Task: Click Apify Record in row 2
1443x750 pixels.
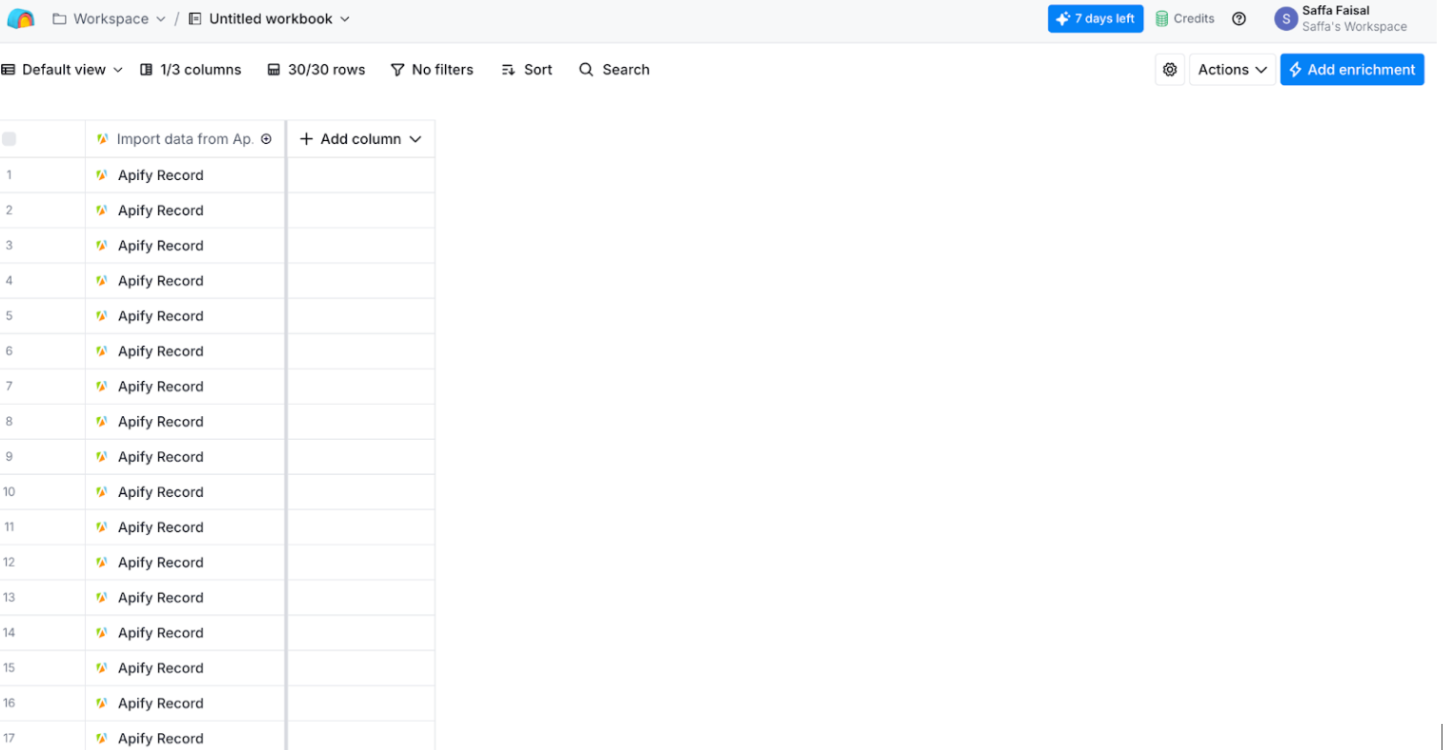Action: (x=160, y=210)
